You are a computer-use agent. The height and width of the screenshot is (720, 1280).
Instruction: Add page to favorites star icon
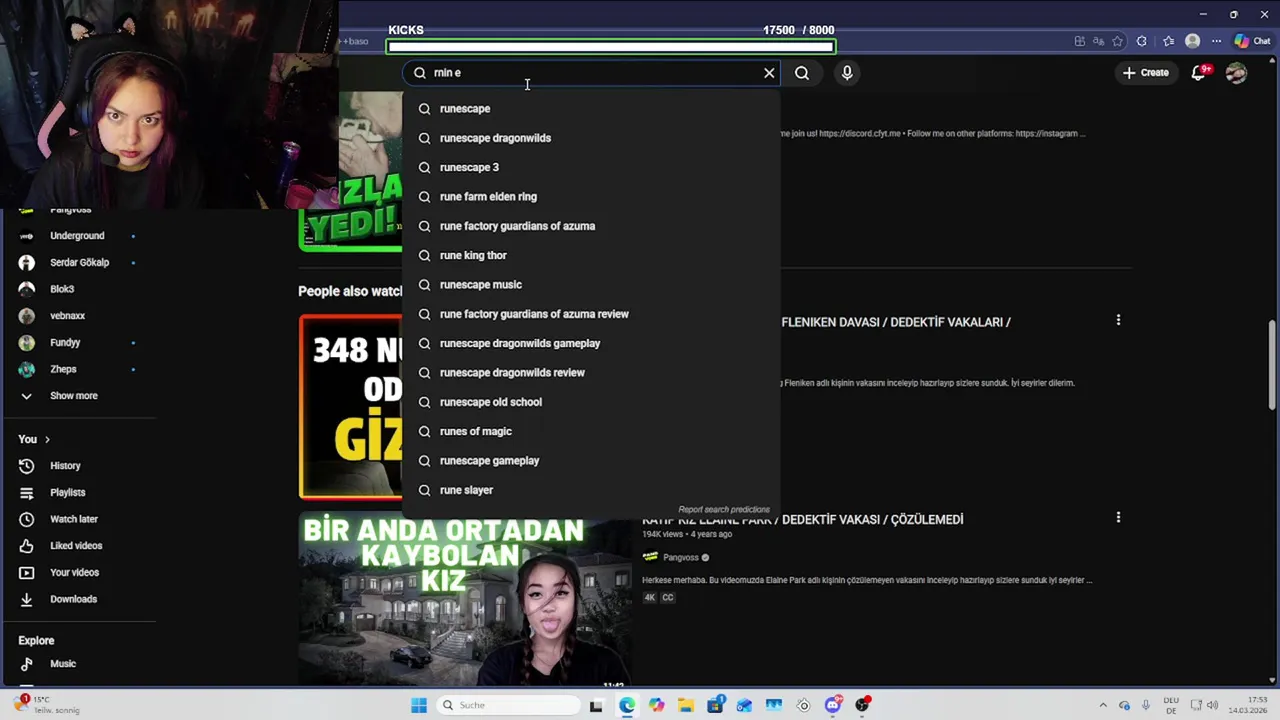click(1117, 41)
